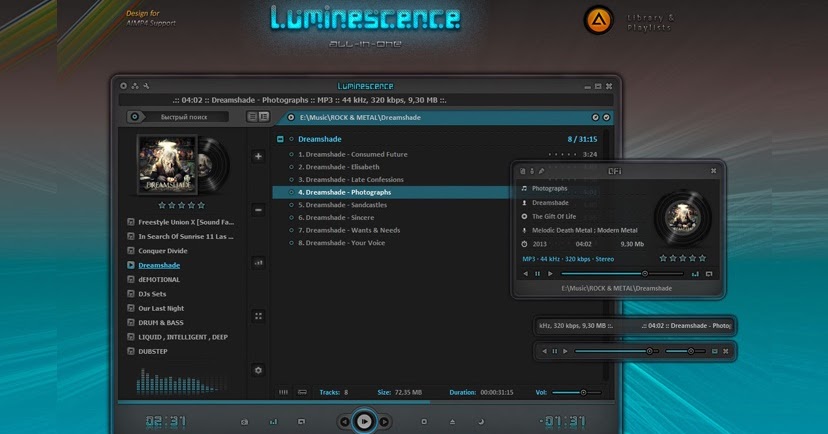
Task: Rate track with stars in DFi window
Action: (x=683, y=258)
